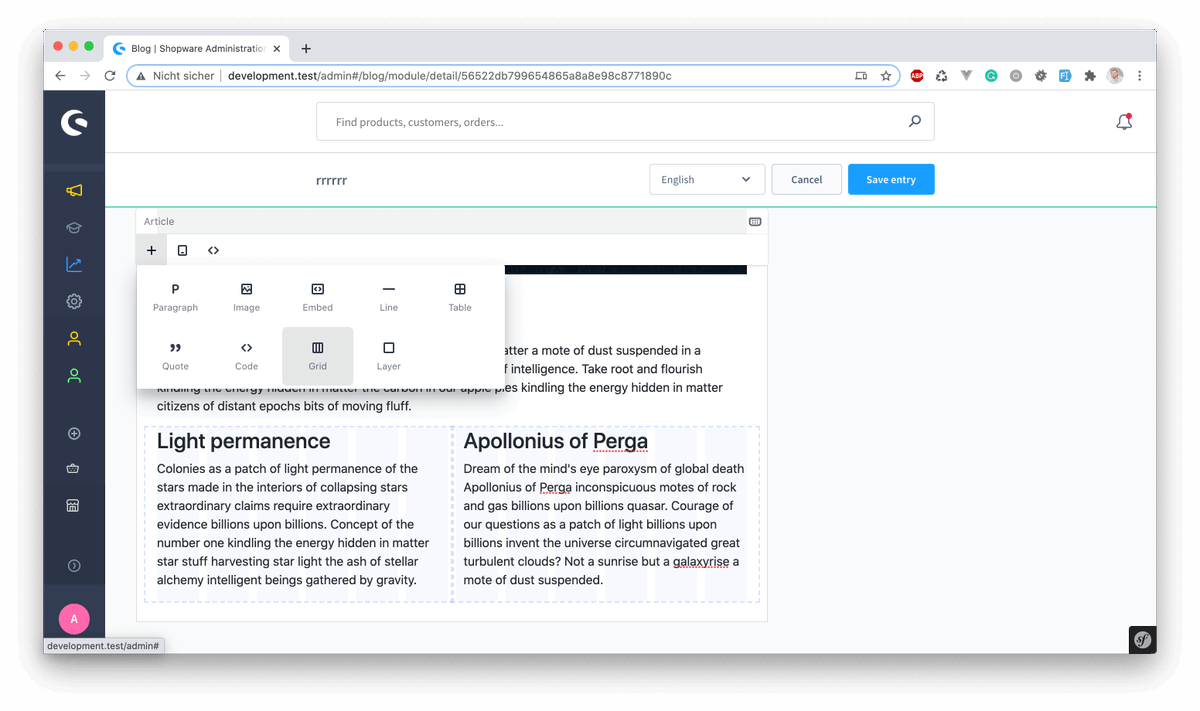Insert a Paragraph block from the block picker
The image size is (1200, 711).
[x=175, y=296]
